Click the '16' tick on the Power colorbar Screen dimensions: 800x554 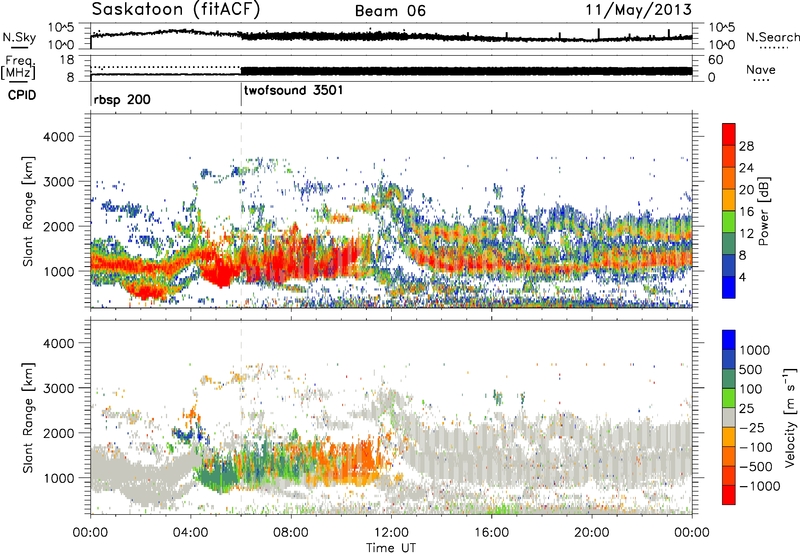pos(746,212)
